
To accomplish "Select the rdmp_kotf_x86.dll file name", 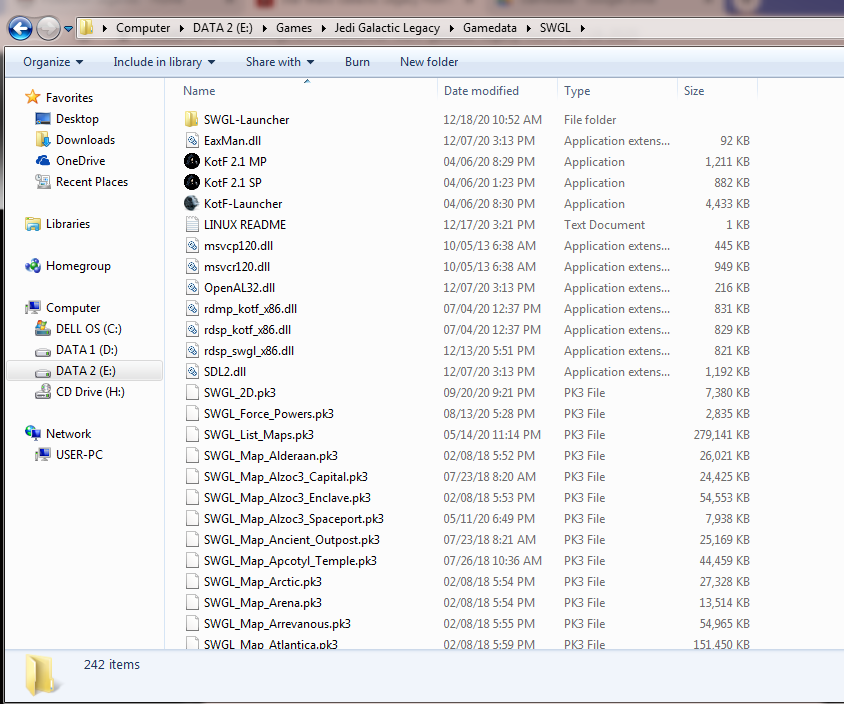I will pyautogui.click(x=250, y=309).
